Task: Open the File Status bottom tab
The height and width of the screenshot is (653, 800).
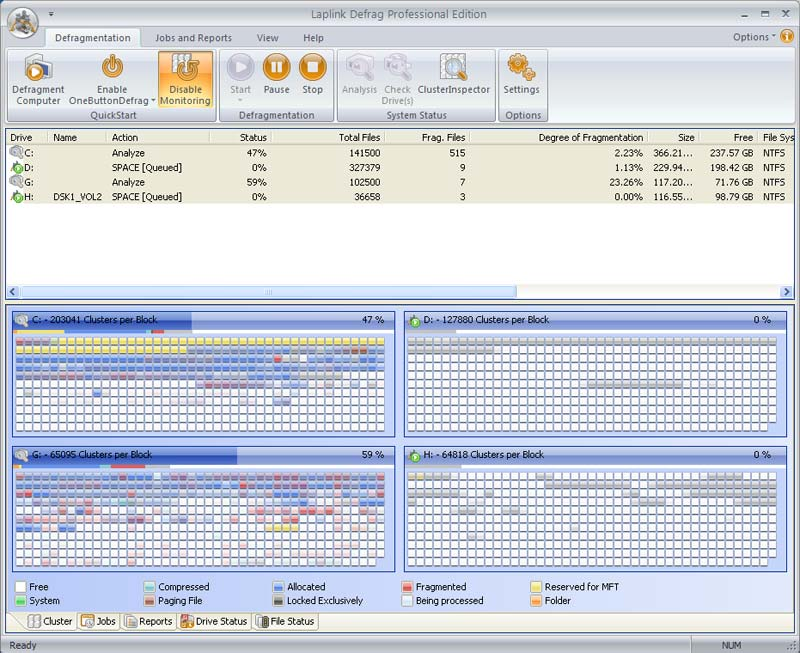Action: pos(285,621)
